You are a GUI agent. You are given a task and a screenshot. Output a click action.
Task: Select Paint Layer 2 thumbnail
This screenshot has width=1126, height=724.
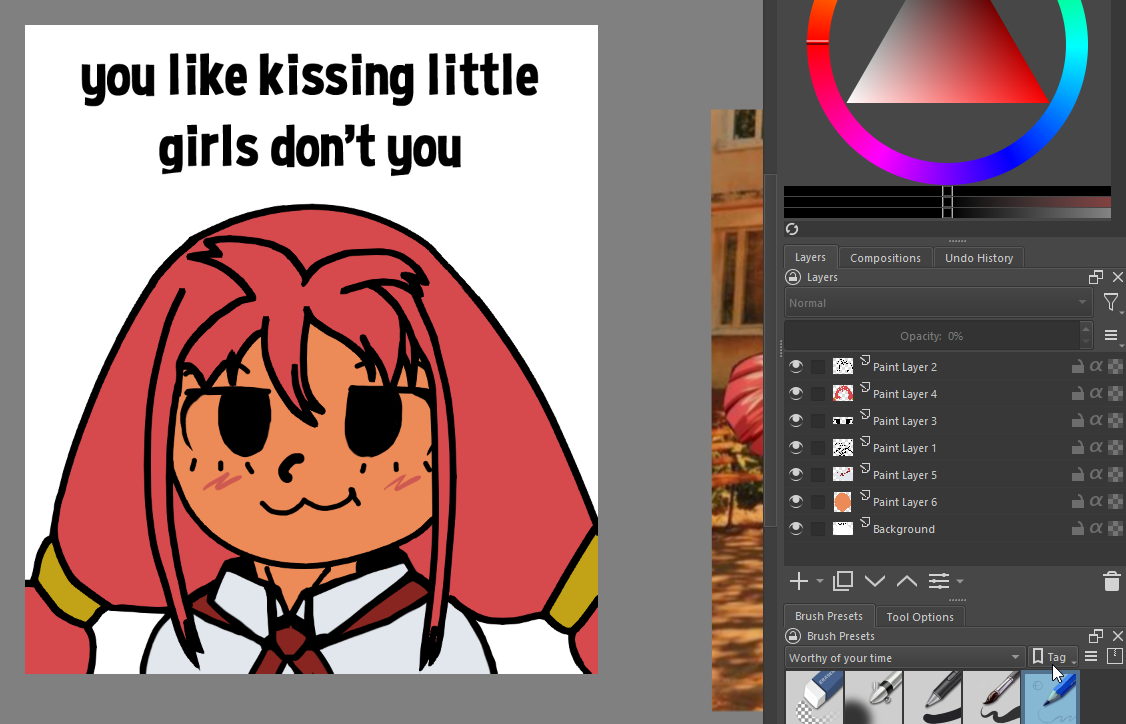point(842,366)
